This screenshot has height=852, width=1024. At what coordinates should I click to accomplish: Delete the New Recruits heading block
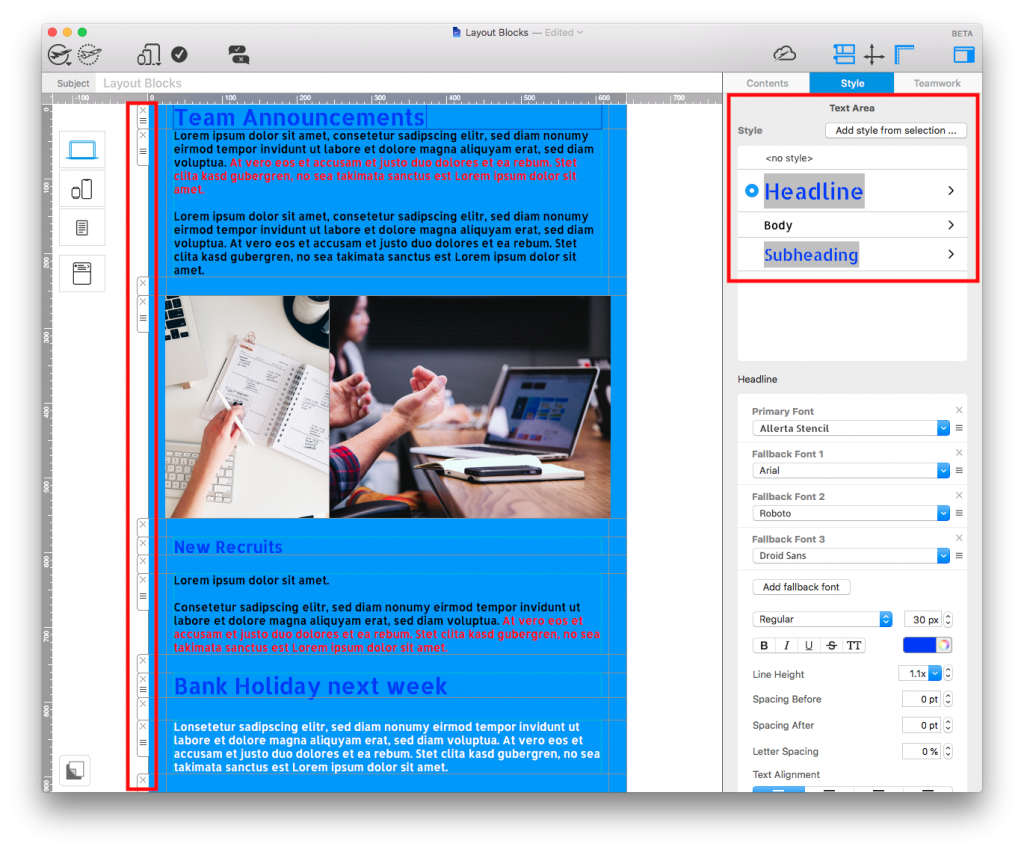pyautogui.click(x=143, y=543)
